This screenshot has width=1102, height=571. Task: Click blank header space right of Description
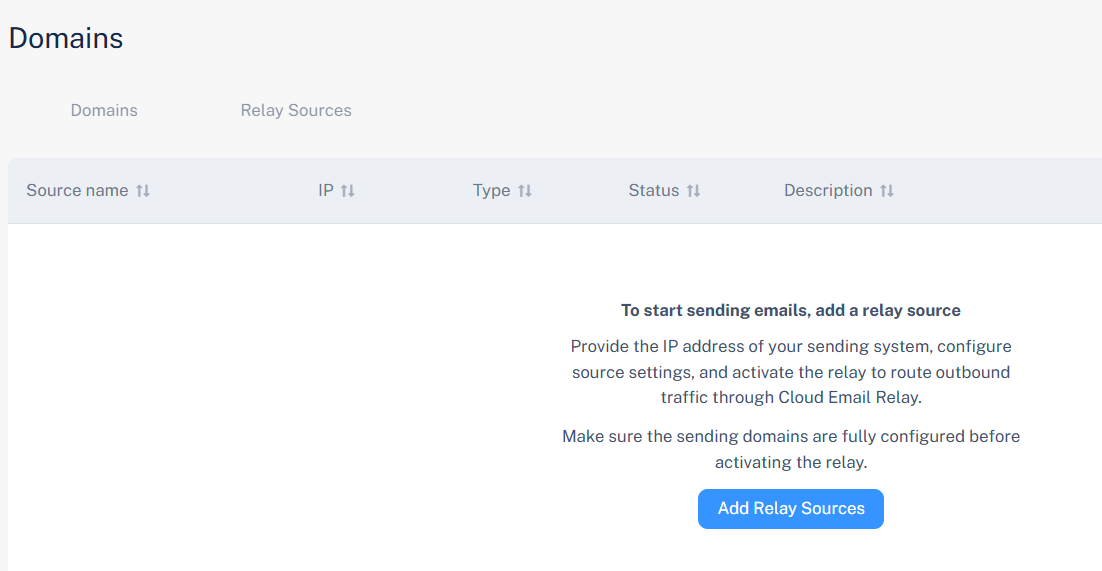point(1000,190)
